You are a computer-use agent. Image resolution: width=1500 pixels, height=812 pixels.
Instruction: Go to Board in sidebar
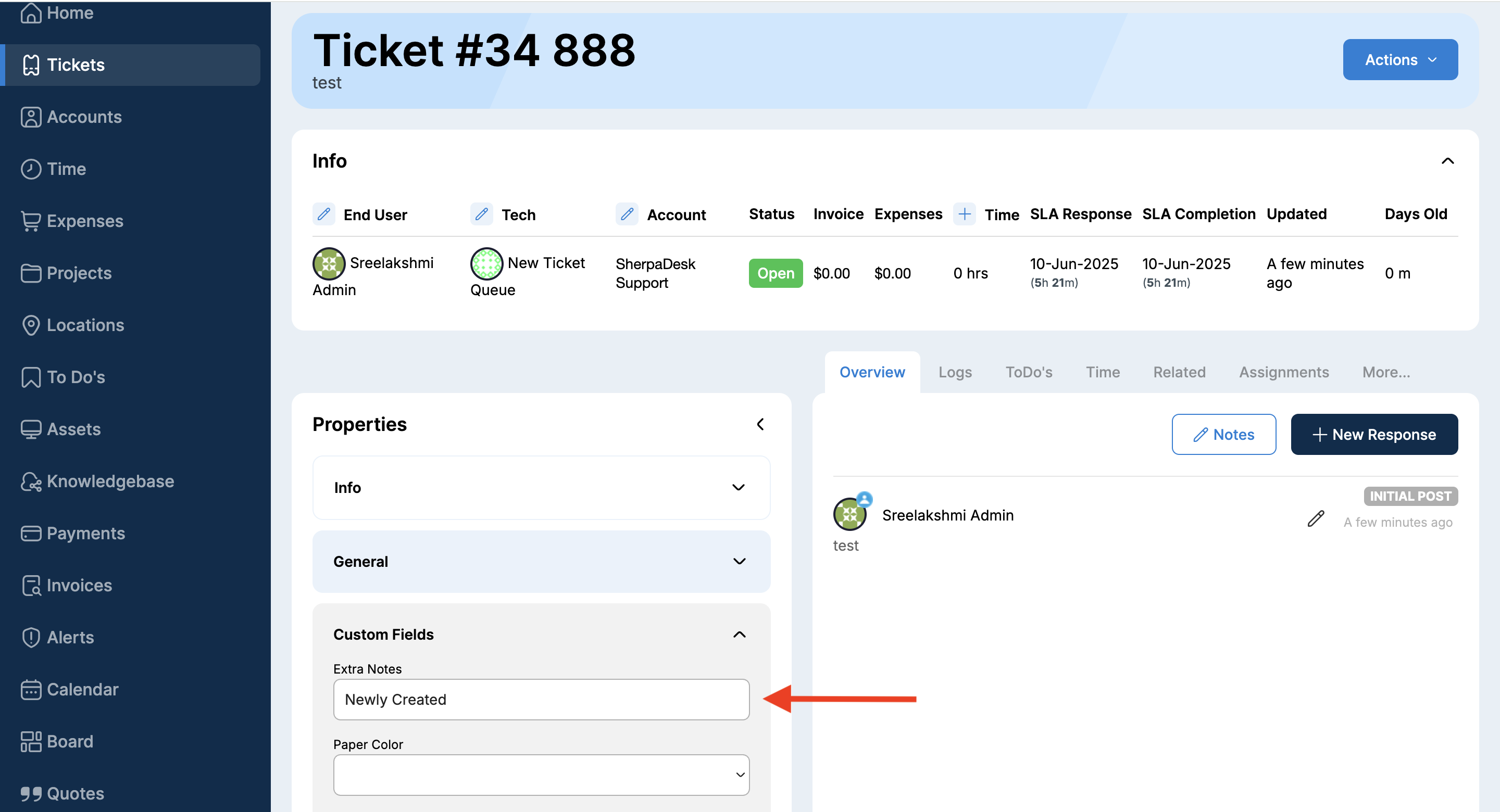click(x=69, y=741)
